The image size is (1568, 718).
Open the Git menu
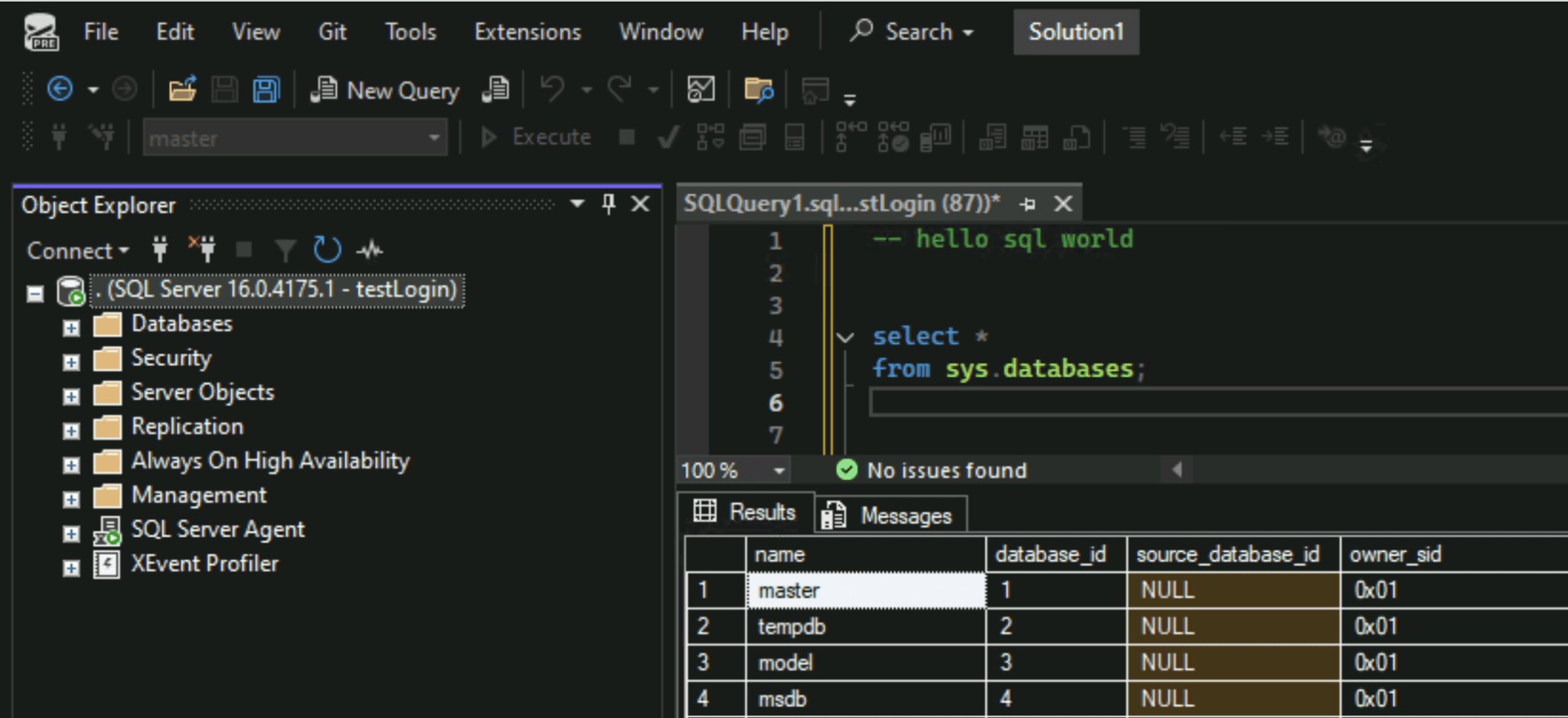[332, 31]
